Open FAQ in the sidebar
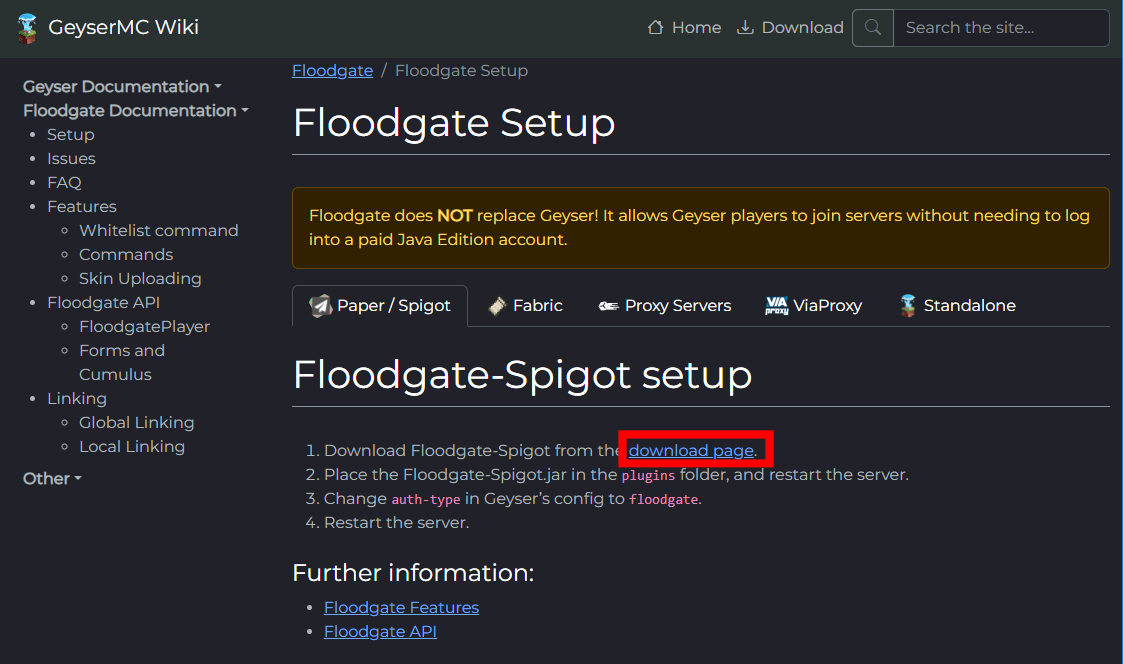The width and height of the screenshot is (1123, 664). click(x=64, y=183)
